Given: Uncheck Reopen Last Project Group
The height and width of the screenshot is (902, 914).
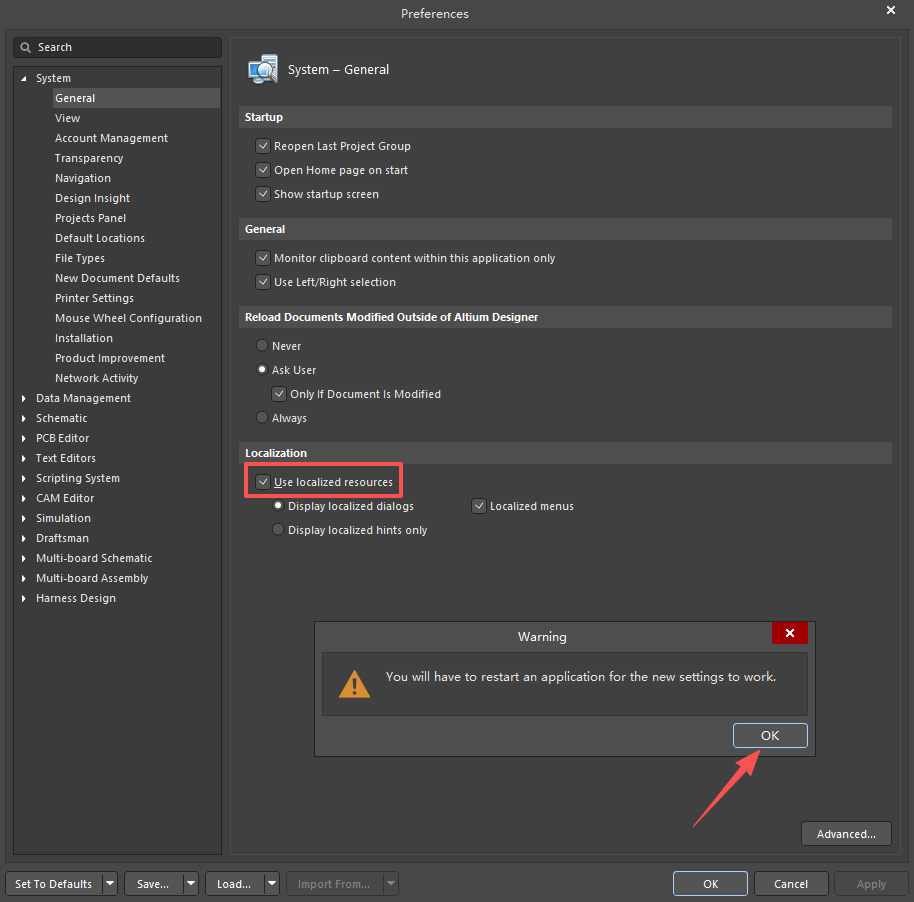Looking at the screenshot, I should (263, 146).
